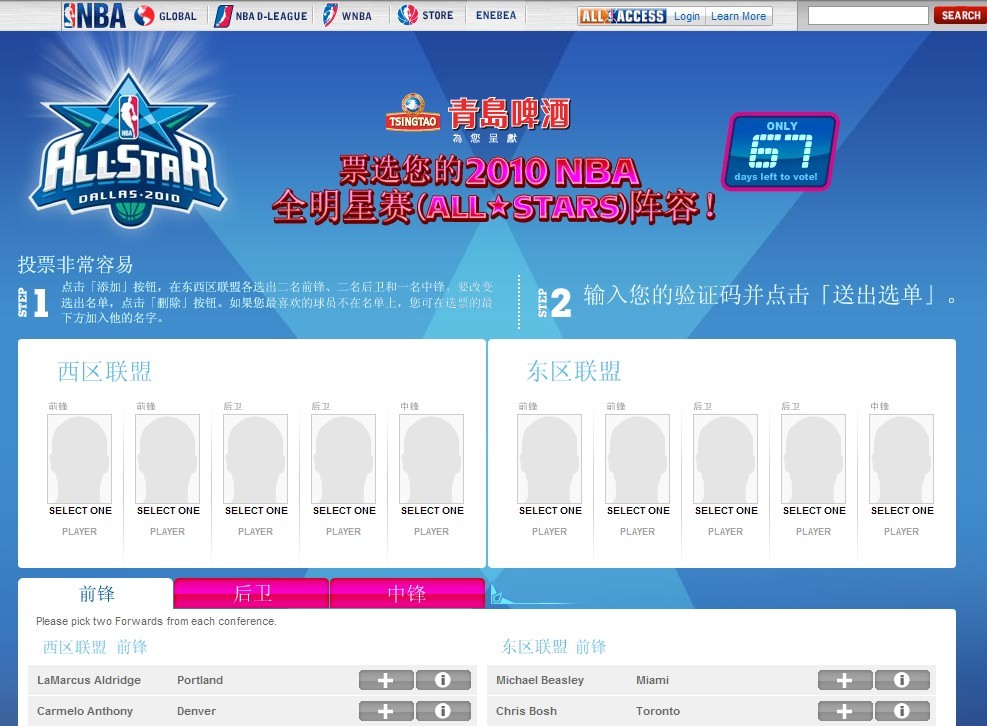Switch to the 前锋 forwards tab
The height and width of the screenshot is (726, 987).
(96, 593)
